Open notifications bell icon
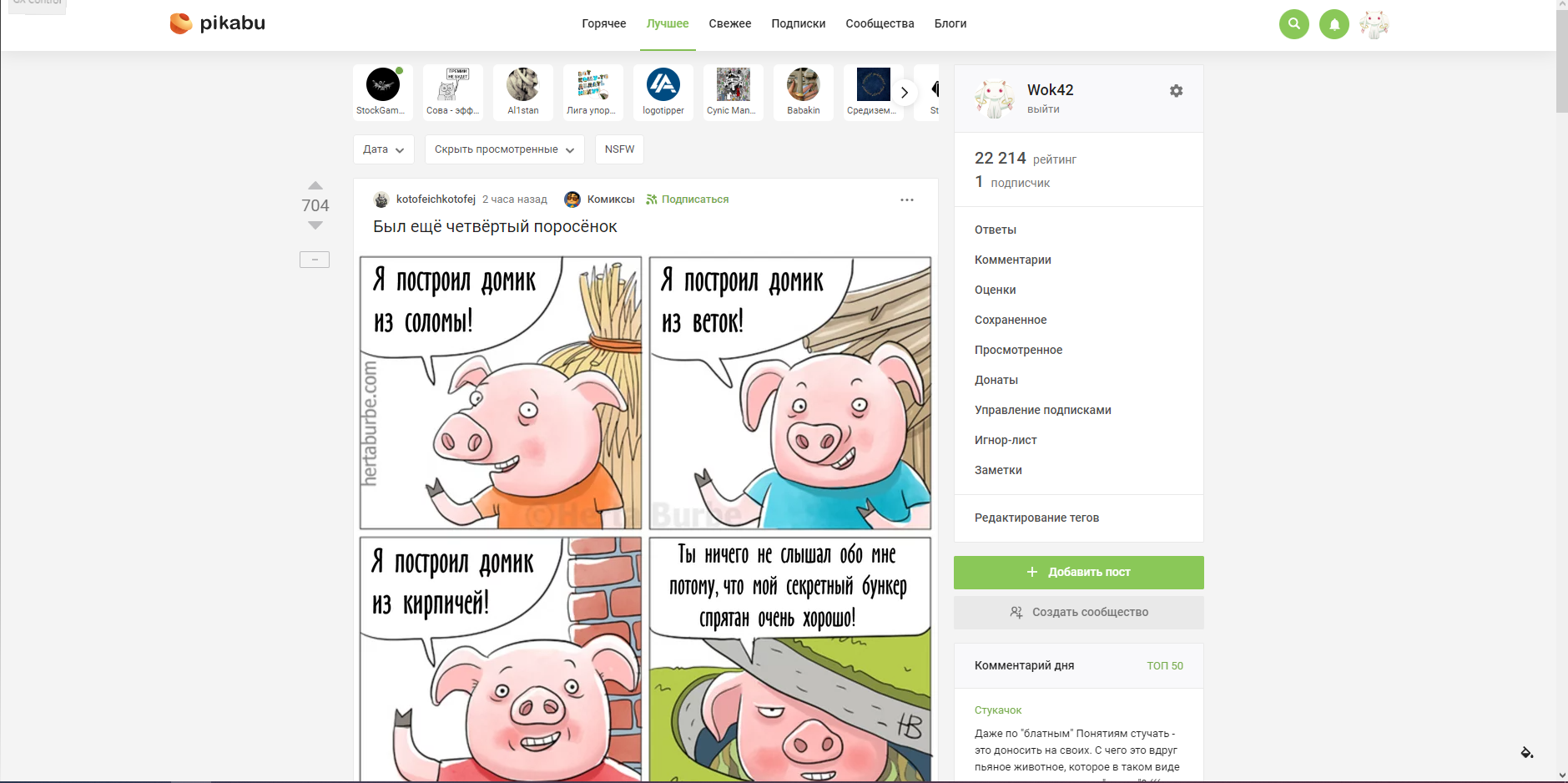The width and height of the screenshot is (1568, 783). pyautogui.click(x=1334, y=24)
